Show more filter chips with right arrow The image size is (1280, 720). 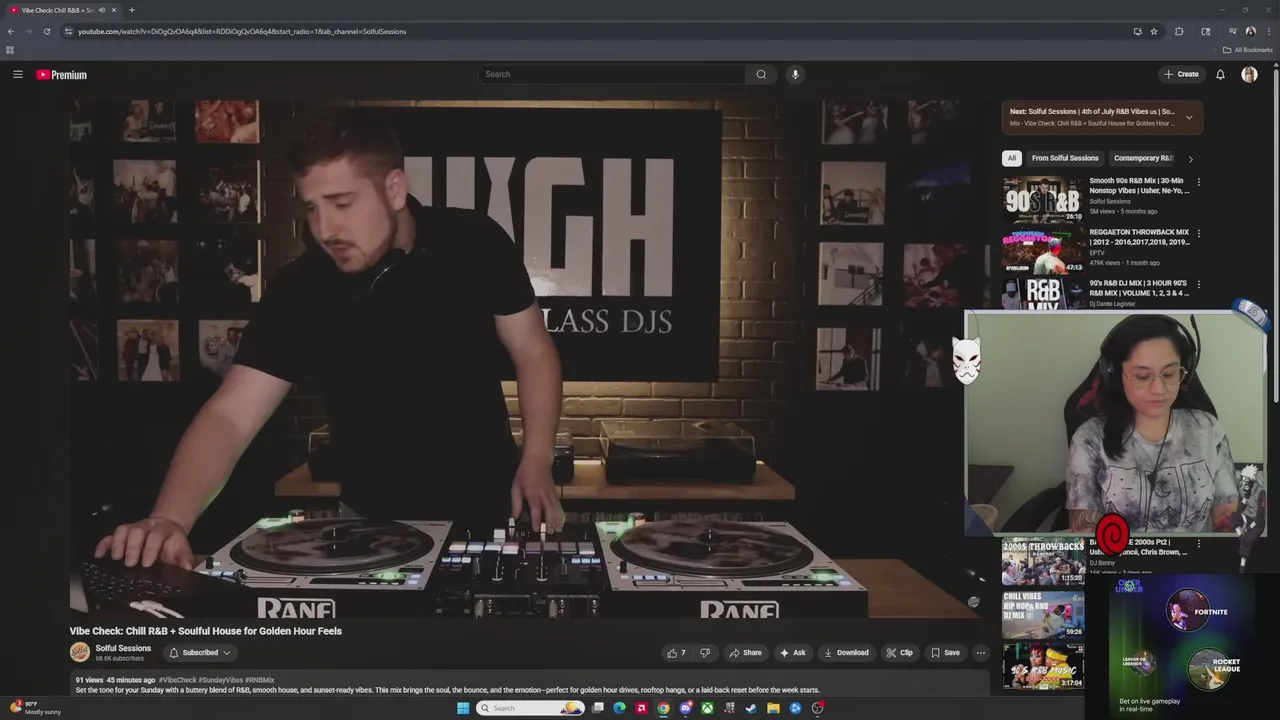(1190, 158)
